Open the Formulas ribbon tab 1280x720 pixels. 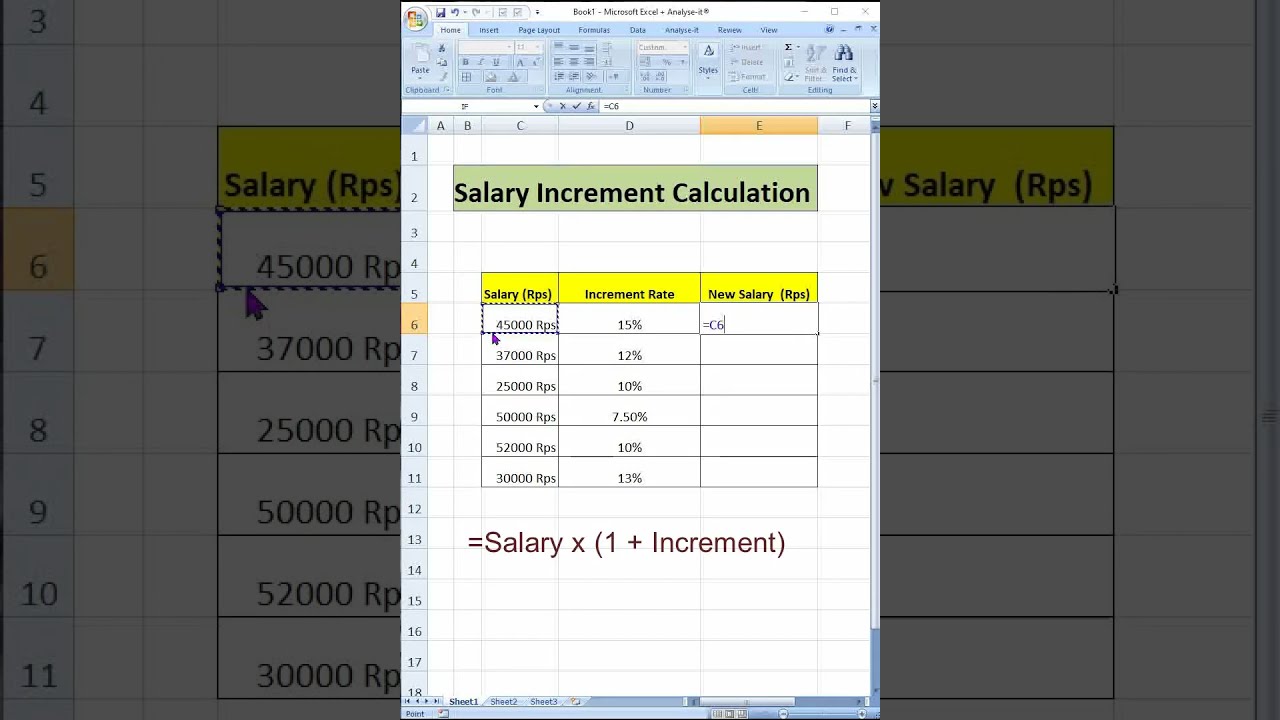coord(594,30)
